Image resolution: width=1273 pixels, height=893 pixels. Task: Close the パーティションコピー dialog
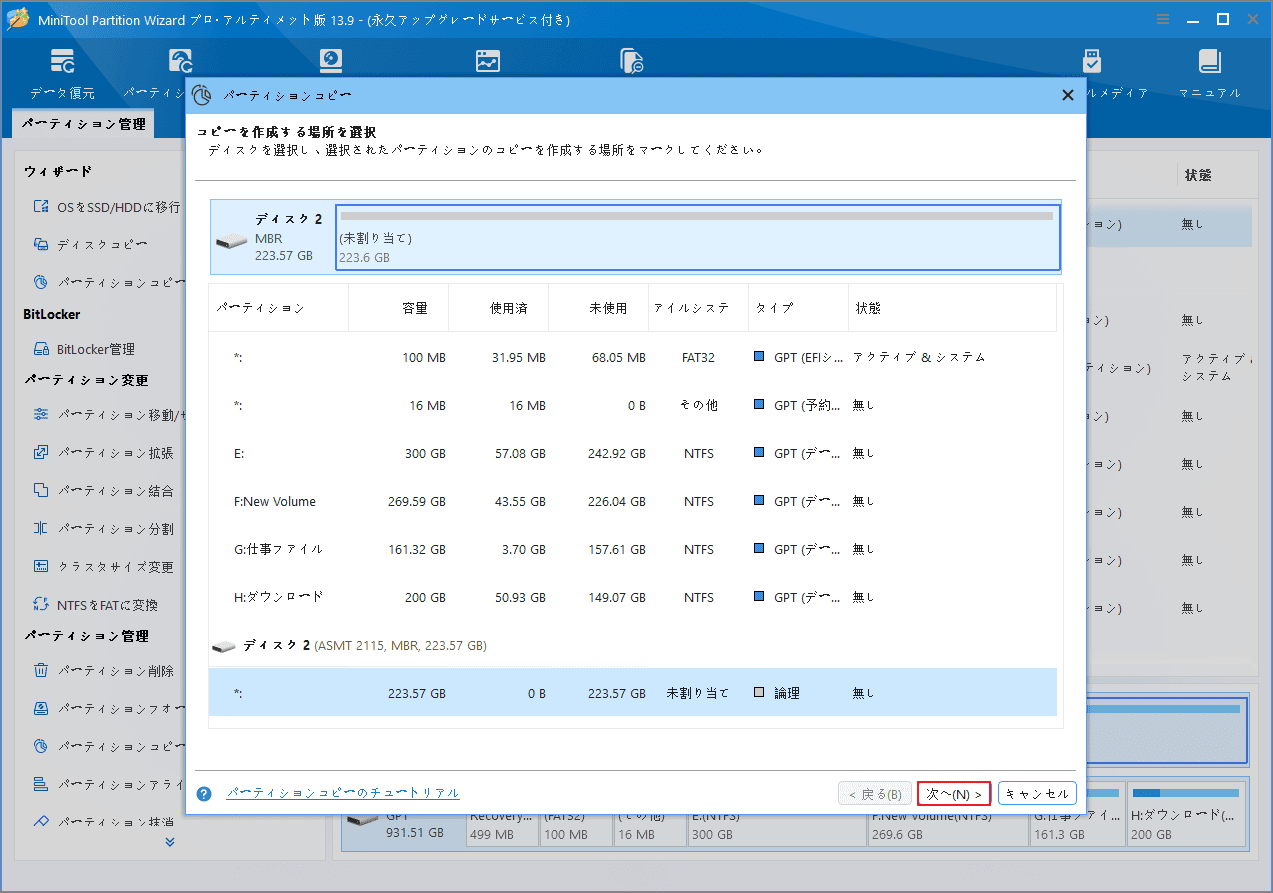click(1067, 95)
